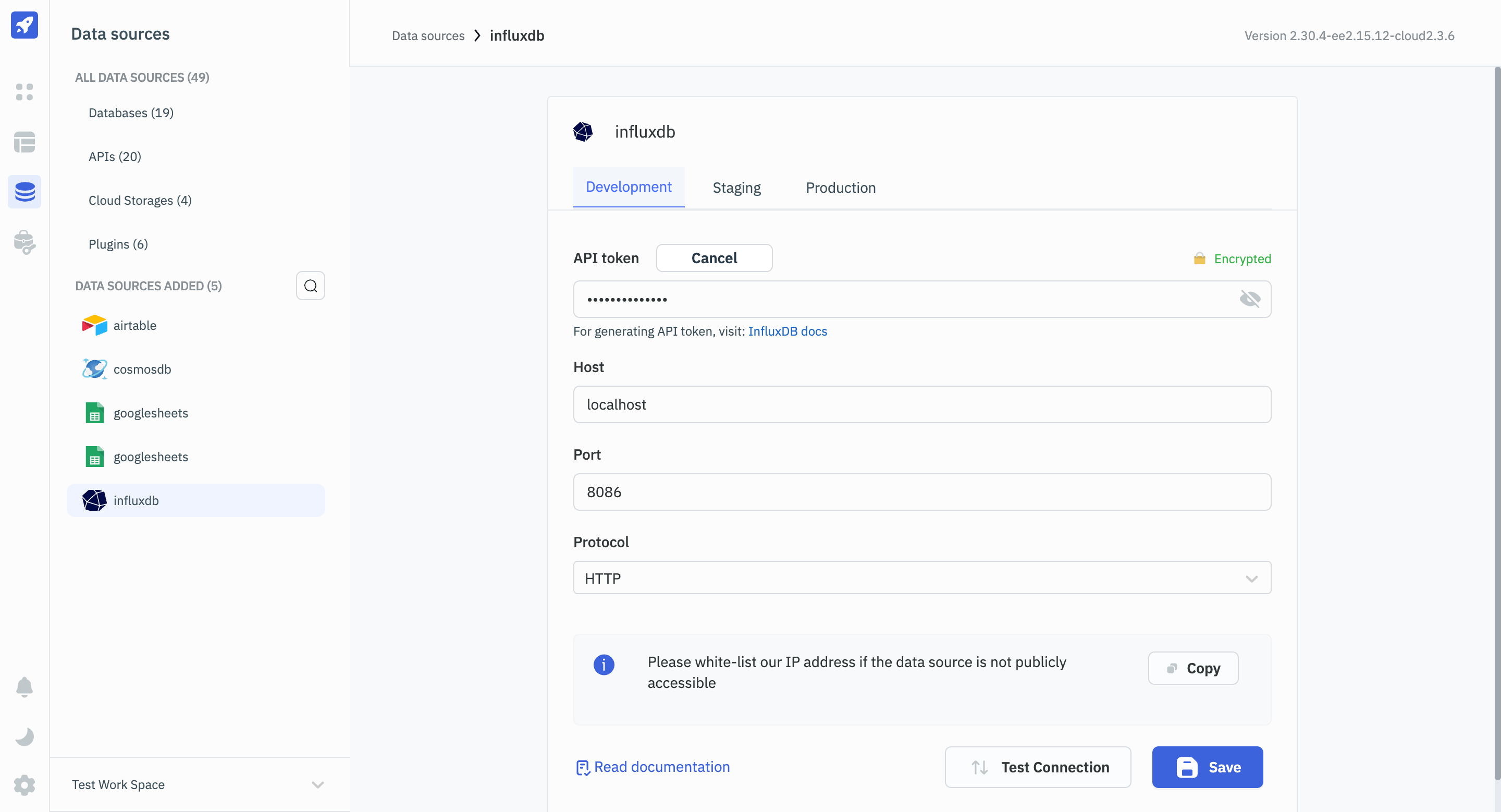Switch to the Production tab
Image resolution: width=1501 pixels, height=812 pixels.
tap(840, 188)
